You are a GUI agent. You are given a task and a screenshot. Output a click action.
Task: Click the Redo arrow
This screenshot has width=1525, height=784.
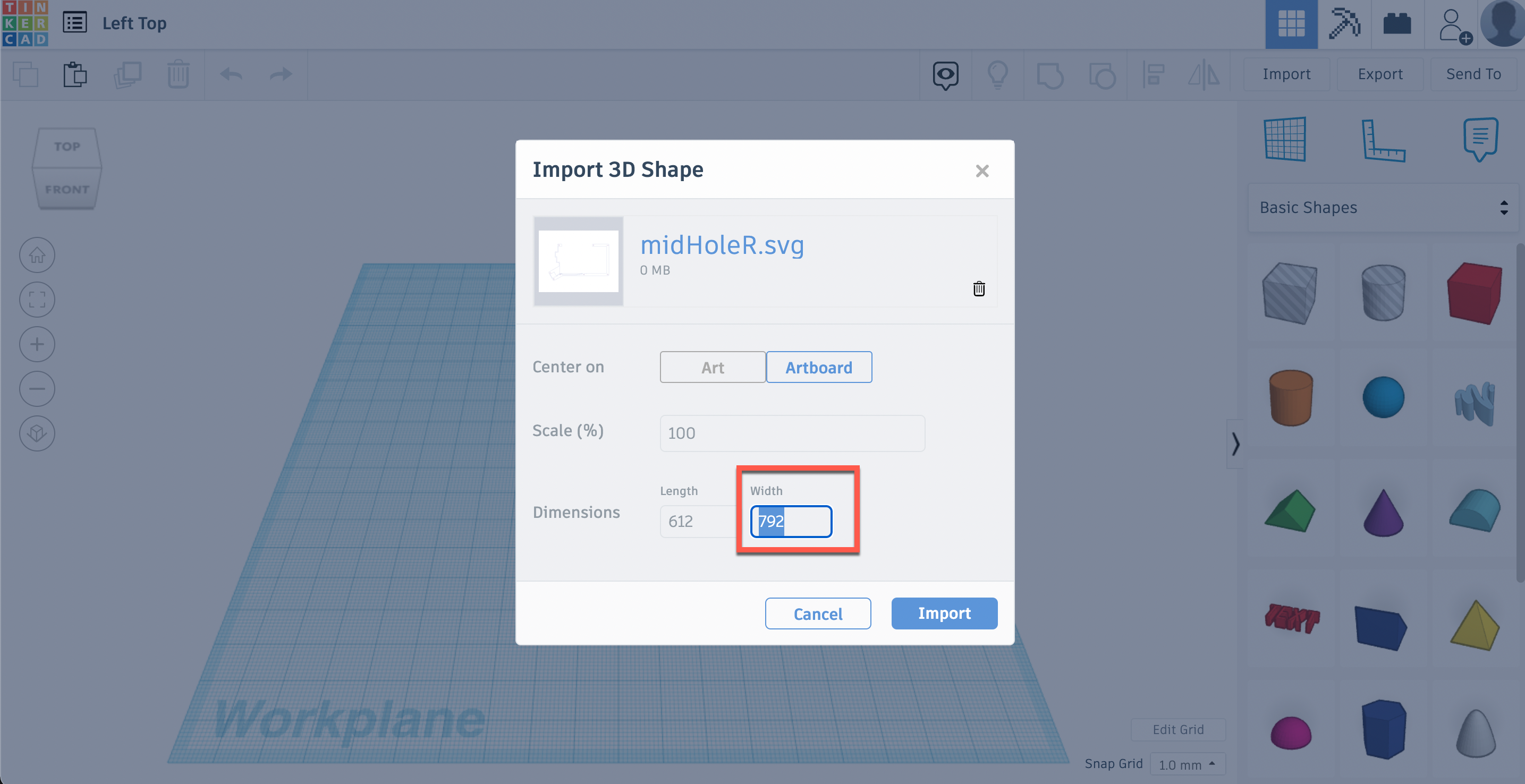(x=281, y=74)
